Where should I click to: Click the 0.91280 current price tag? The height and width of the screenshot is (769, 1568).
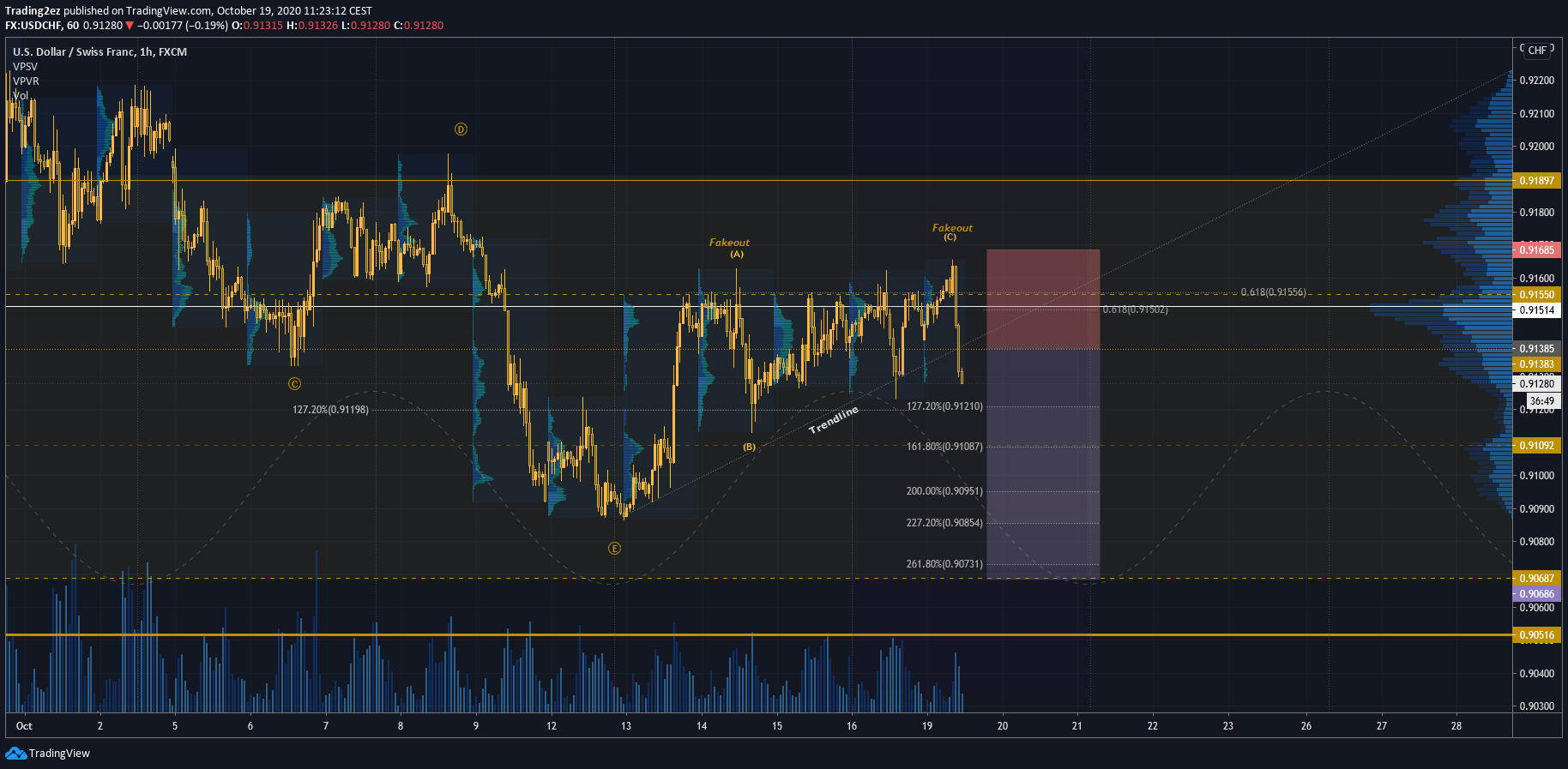[x=1536, y=384]
